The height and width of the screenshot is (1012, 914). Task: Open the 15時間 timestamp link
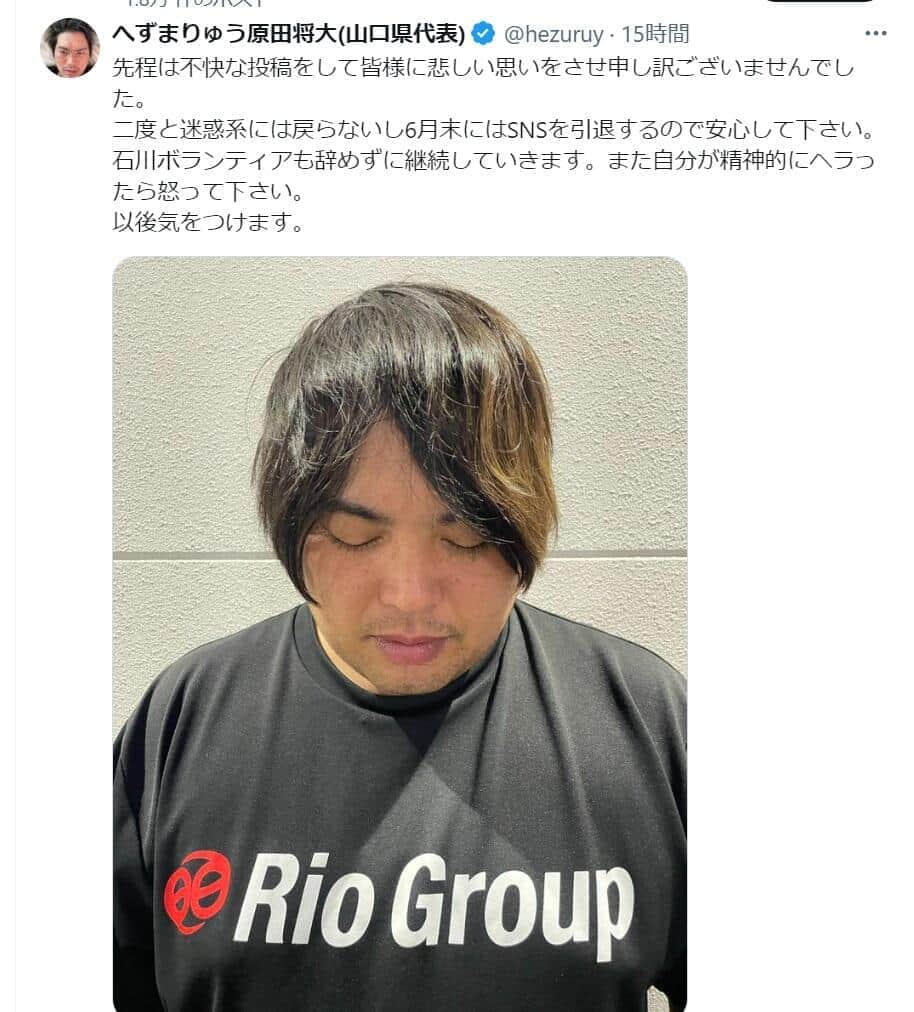point(655,34)
